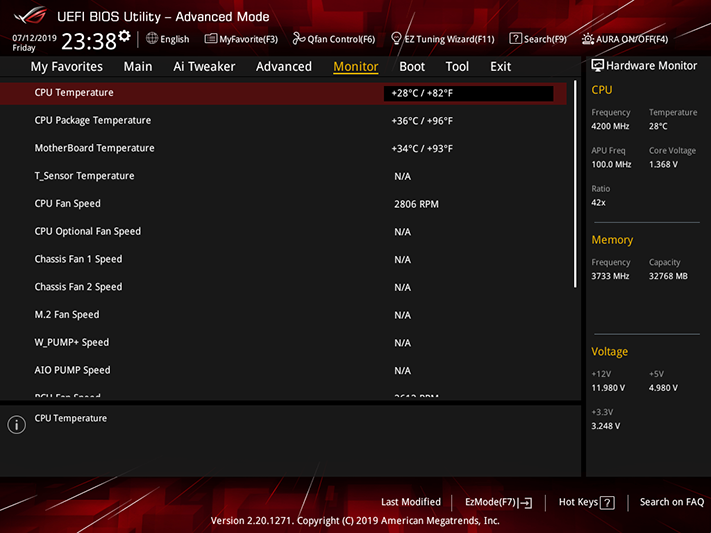Select W_PUMP+ Speed row
Image resolution: width=711 pixels, height=533 pixels.
(x=283, y=342)
